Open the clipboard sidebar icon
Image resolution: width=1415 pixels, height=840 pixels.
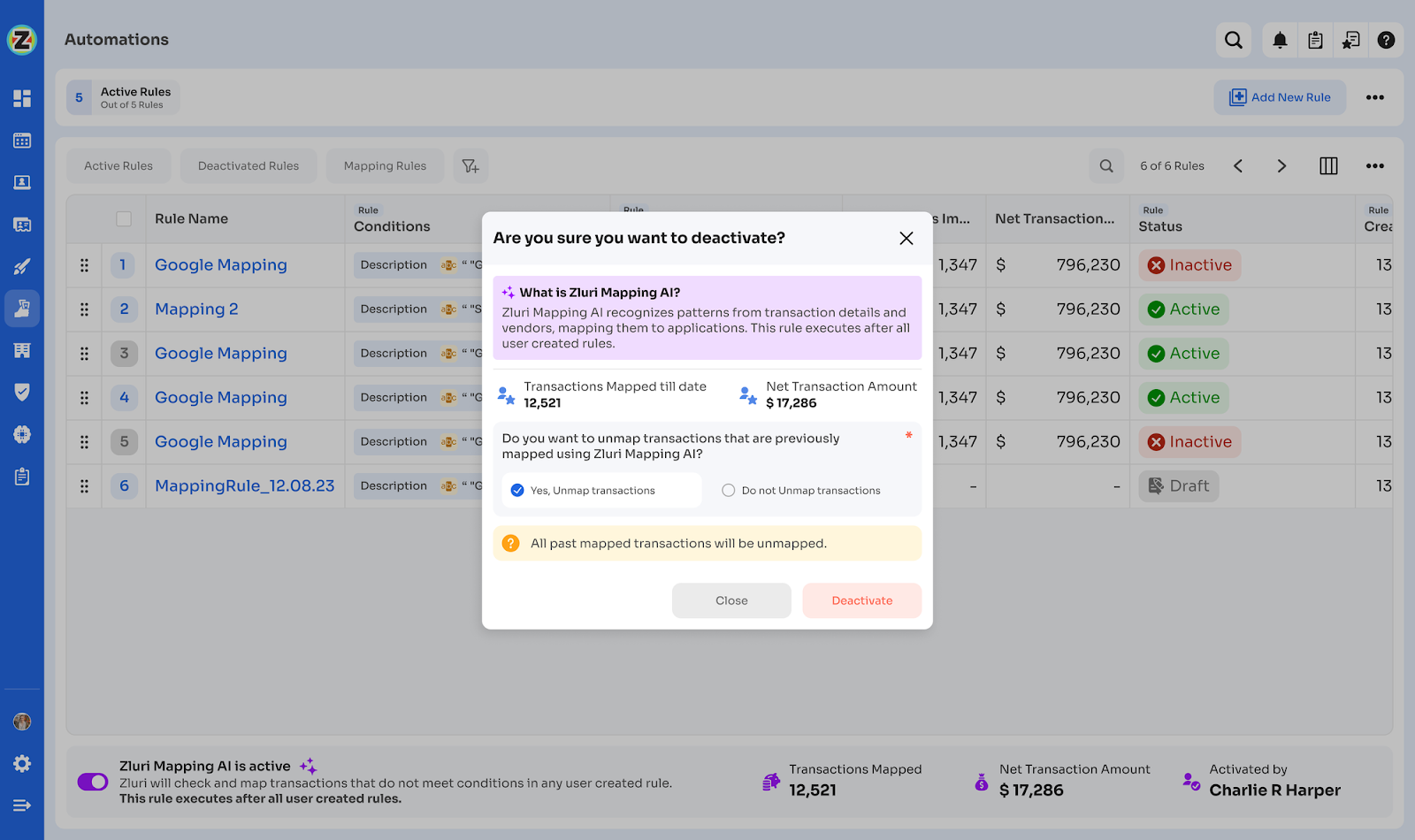click(x=22, y=477)
